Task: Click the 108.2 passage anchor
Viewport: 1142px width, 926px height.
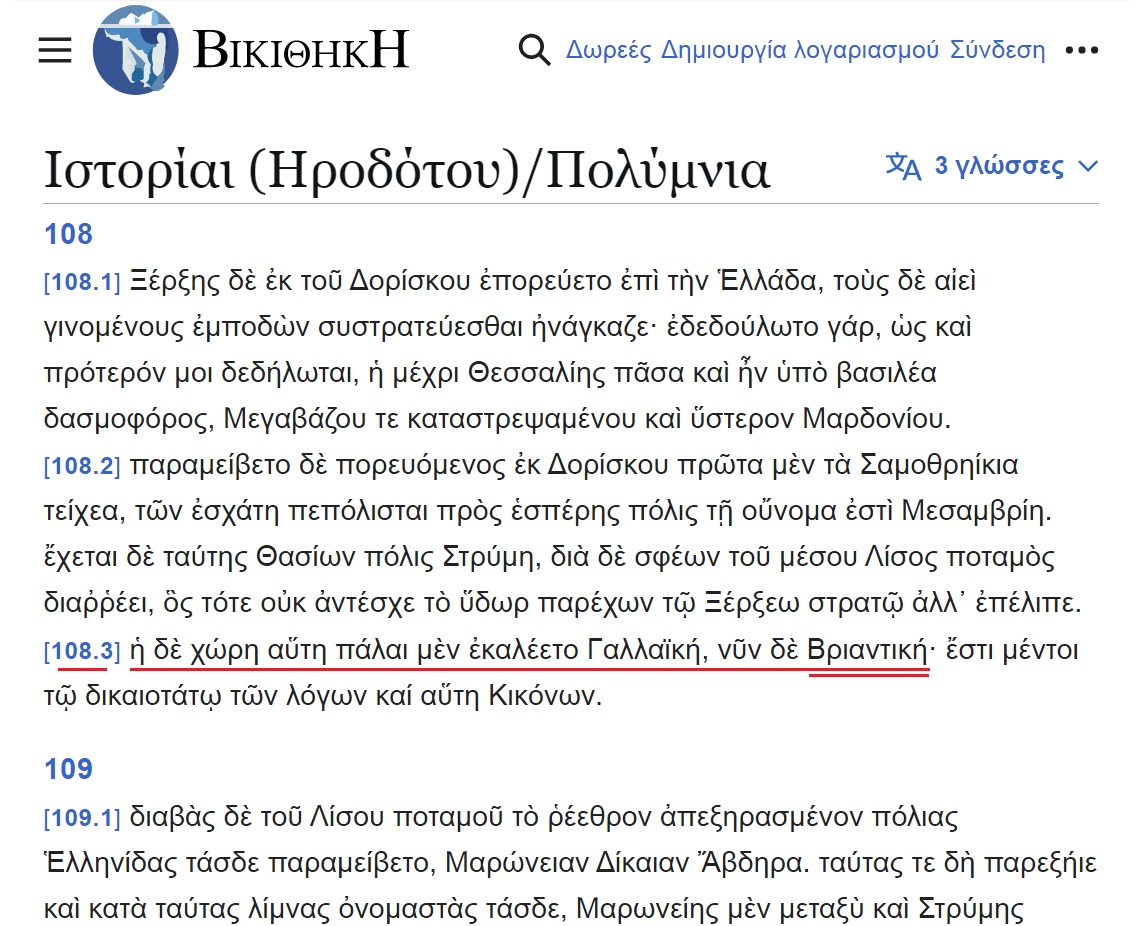Action: click(x=82, y=466)
